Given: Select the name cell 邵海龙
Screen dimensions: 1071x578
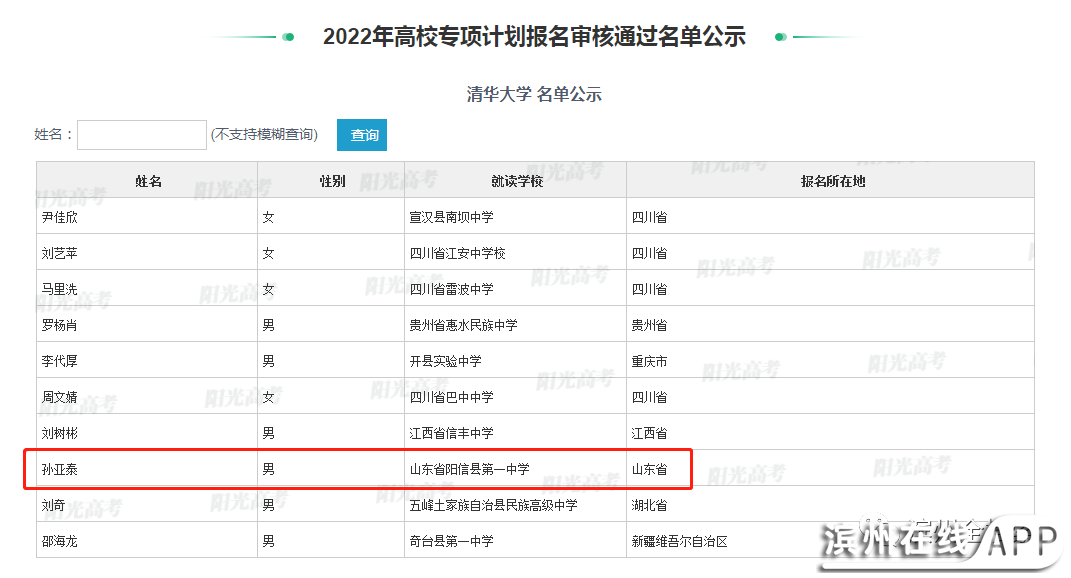Looking at the screenshot, I should tap(60, 541).
